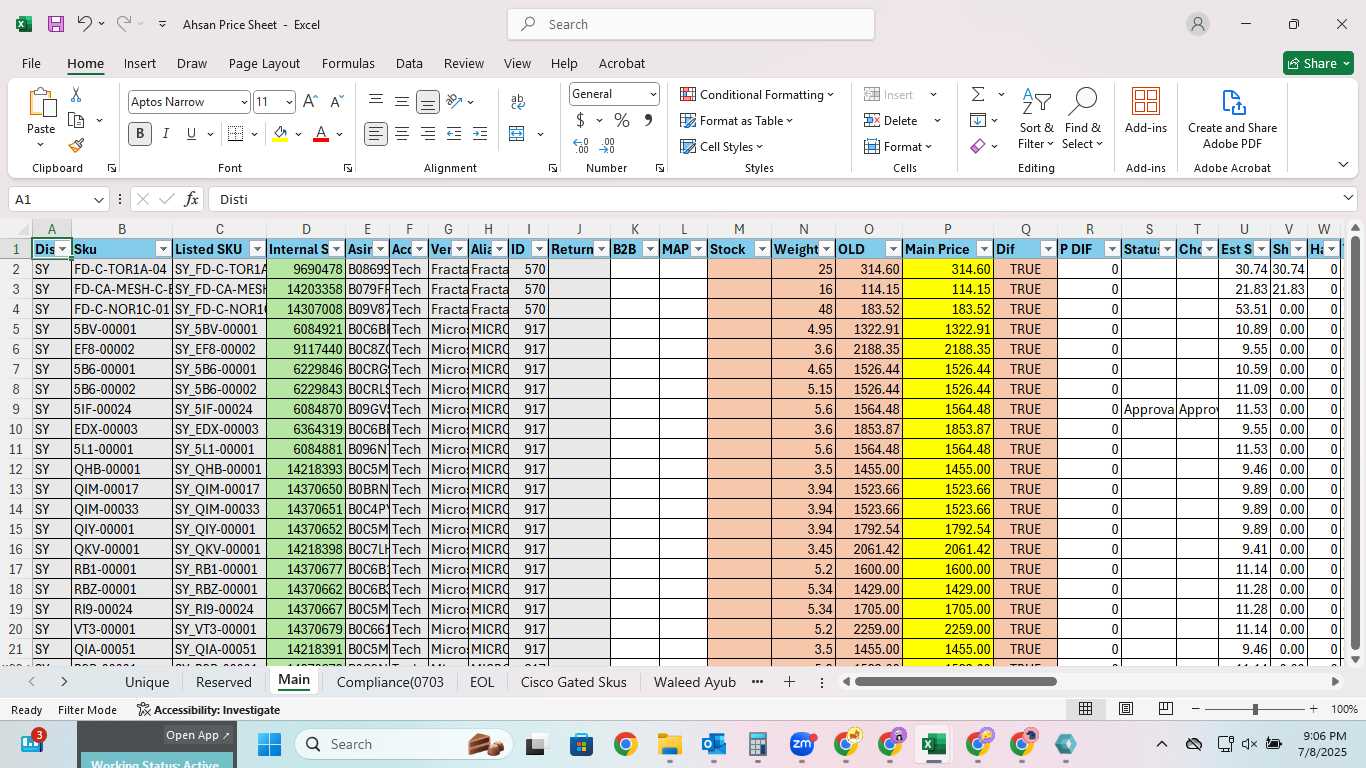Click the Decrease Indent icon

[x=454, y=134]
